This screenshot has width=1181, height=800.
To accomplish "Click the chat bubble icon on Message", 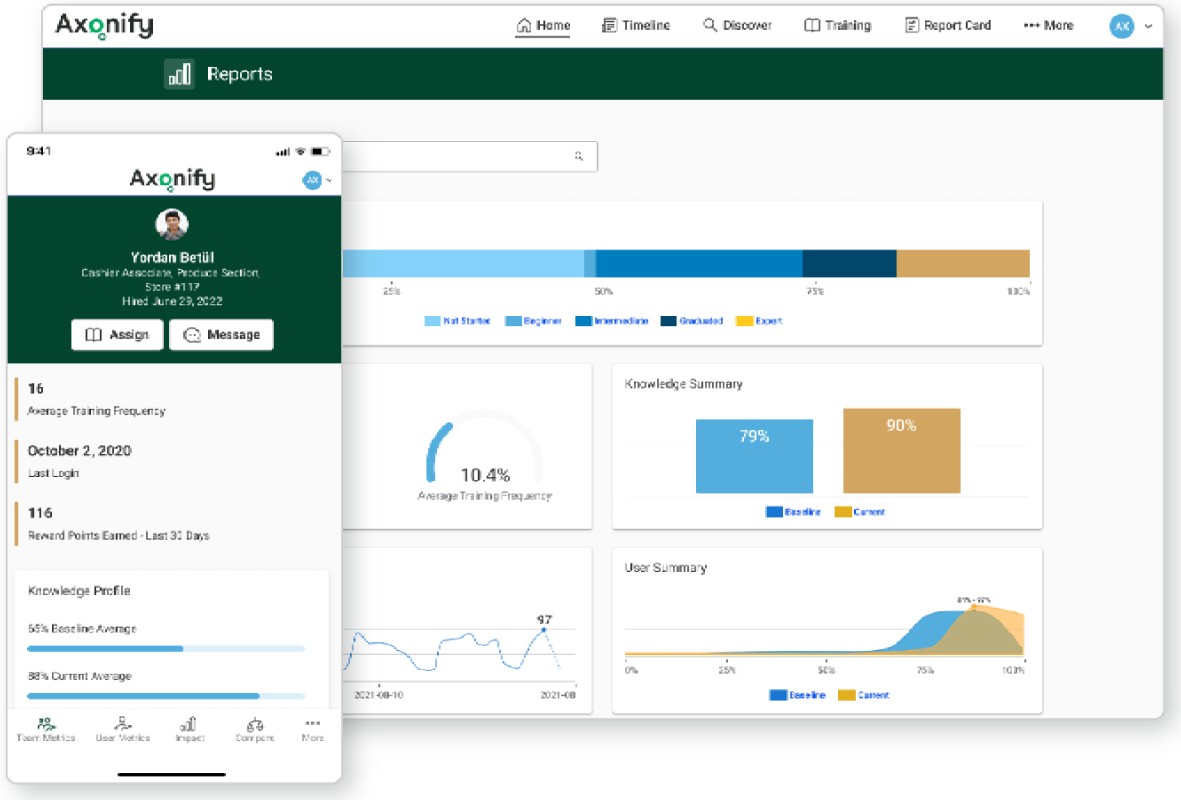I will click(192, 335).
